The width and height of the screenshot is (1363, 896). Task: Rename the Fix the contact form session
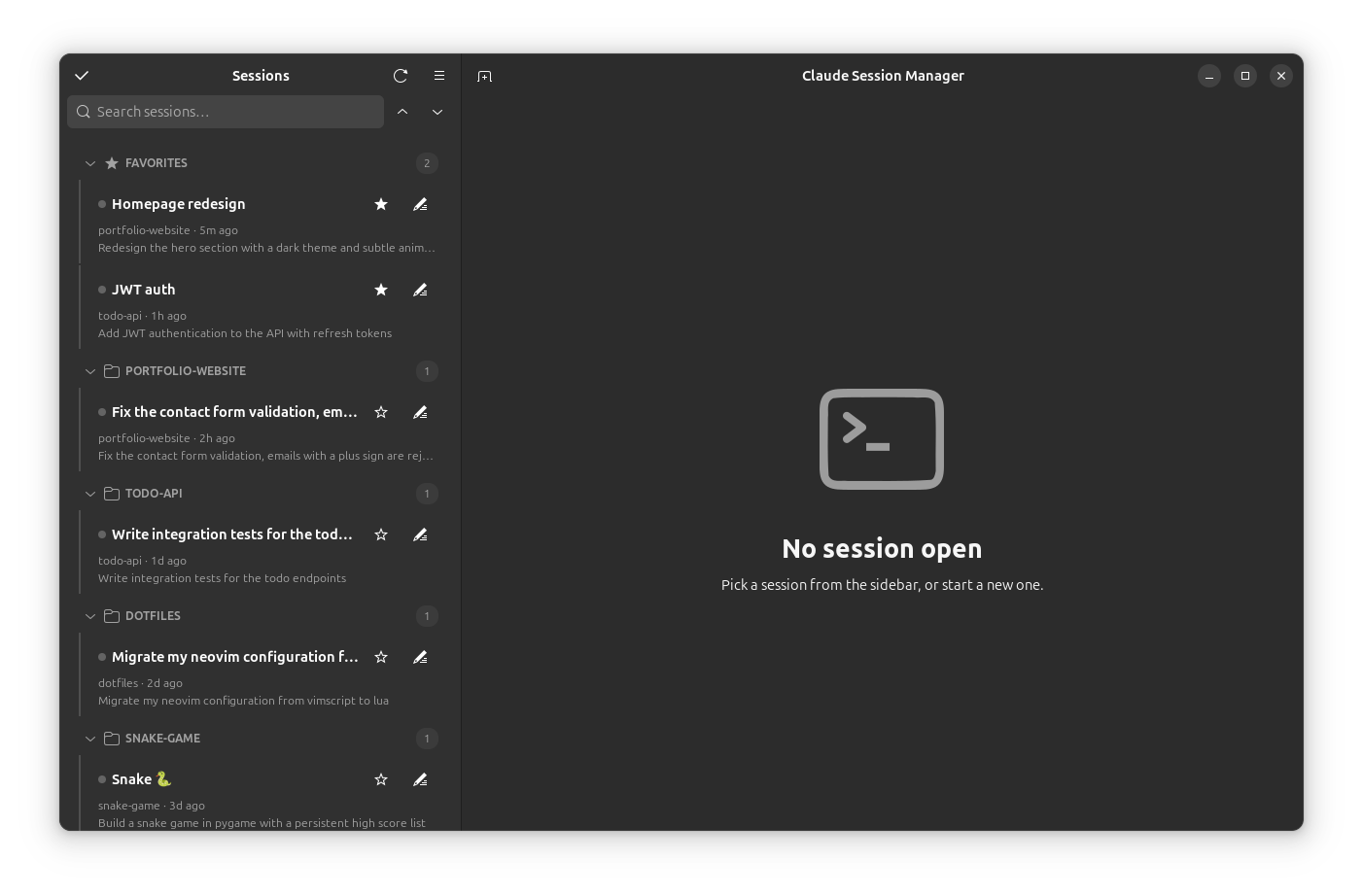[x=420, y=412]
